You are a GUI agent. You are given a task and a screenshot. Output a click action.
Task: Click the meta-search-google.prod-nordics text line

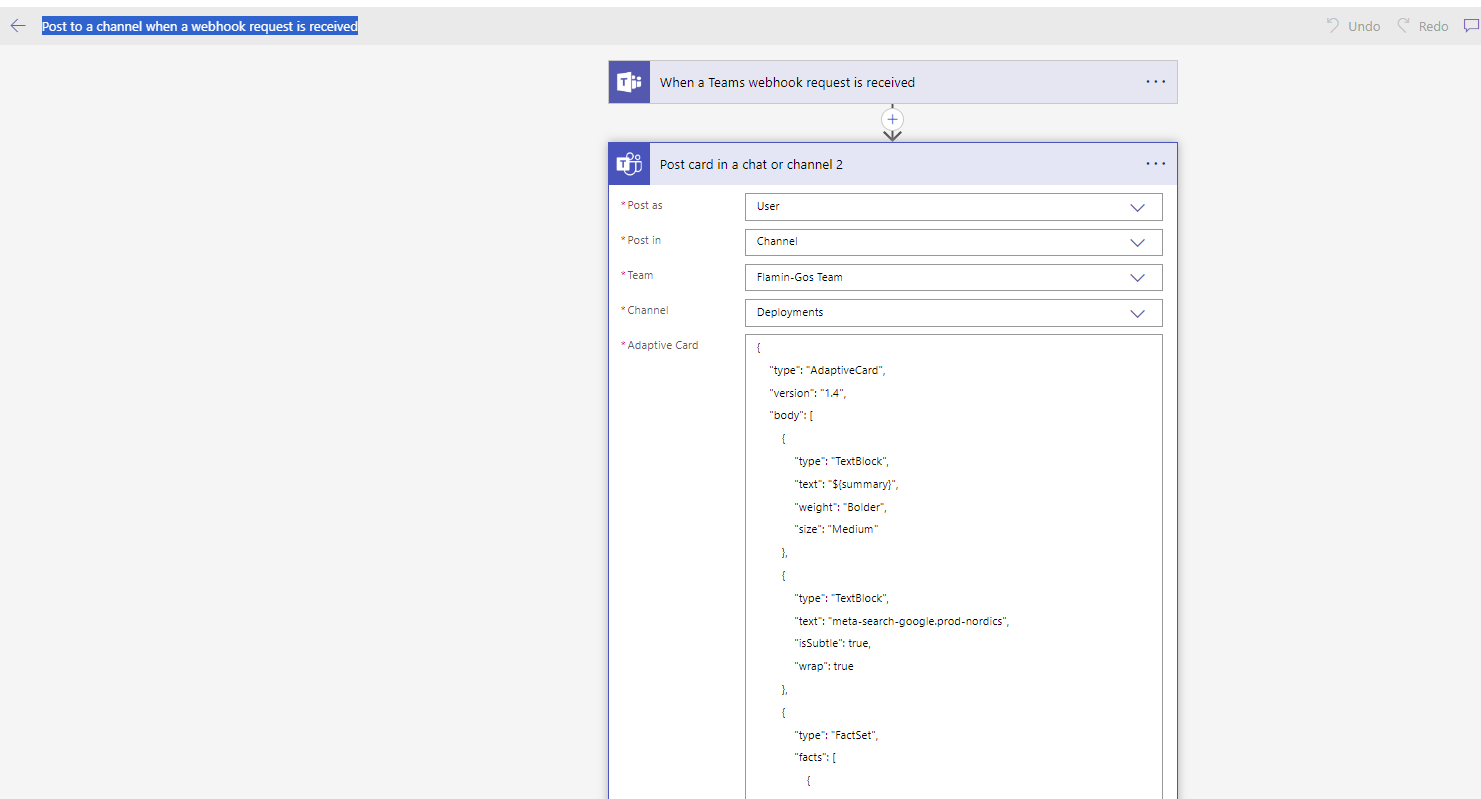[902, 621]
